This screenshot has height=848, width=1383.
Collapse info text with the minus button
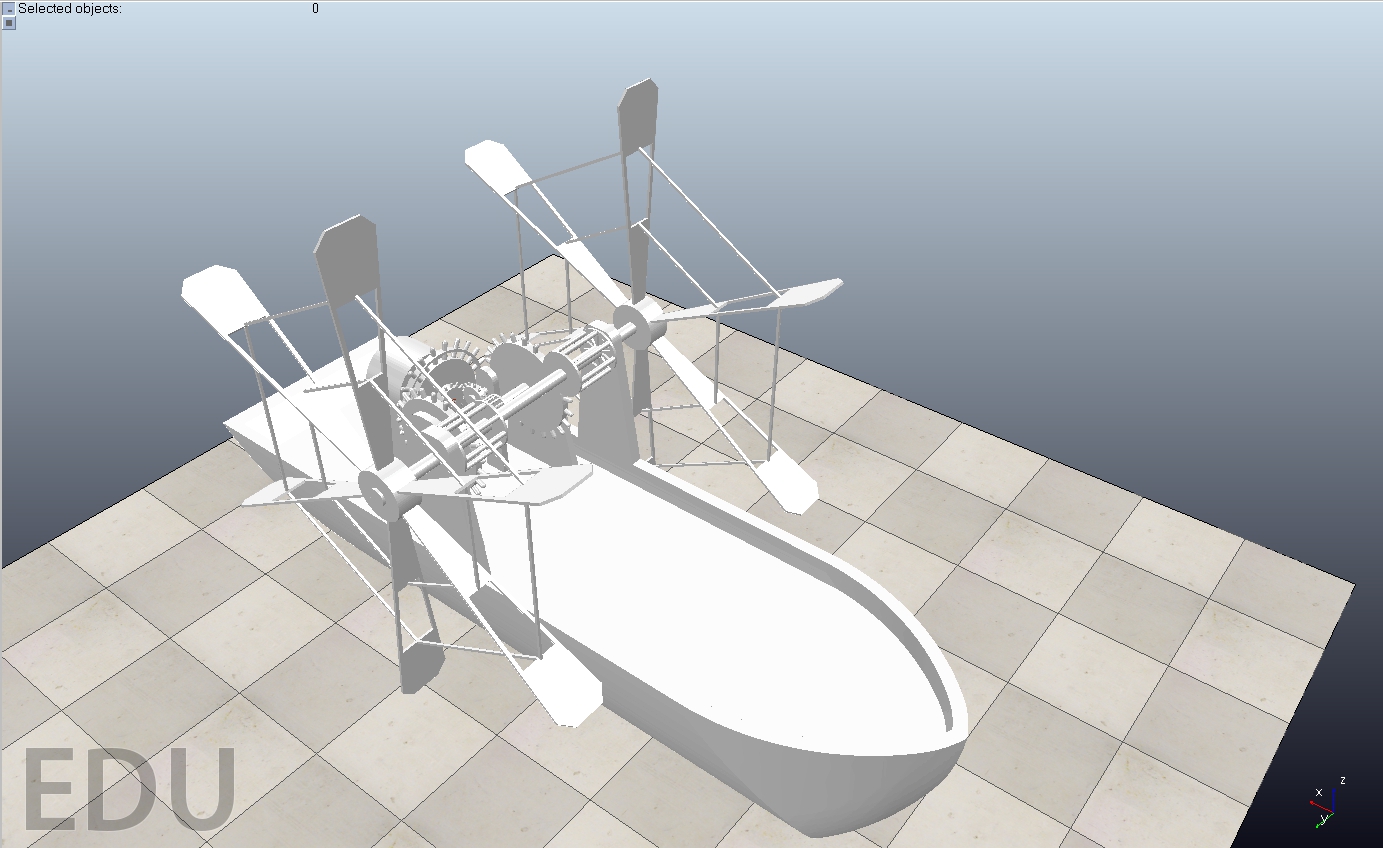click(x=9, y=9)
